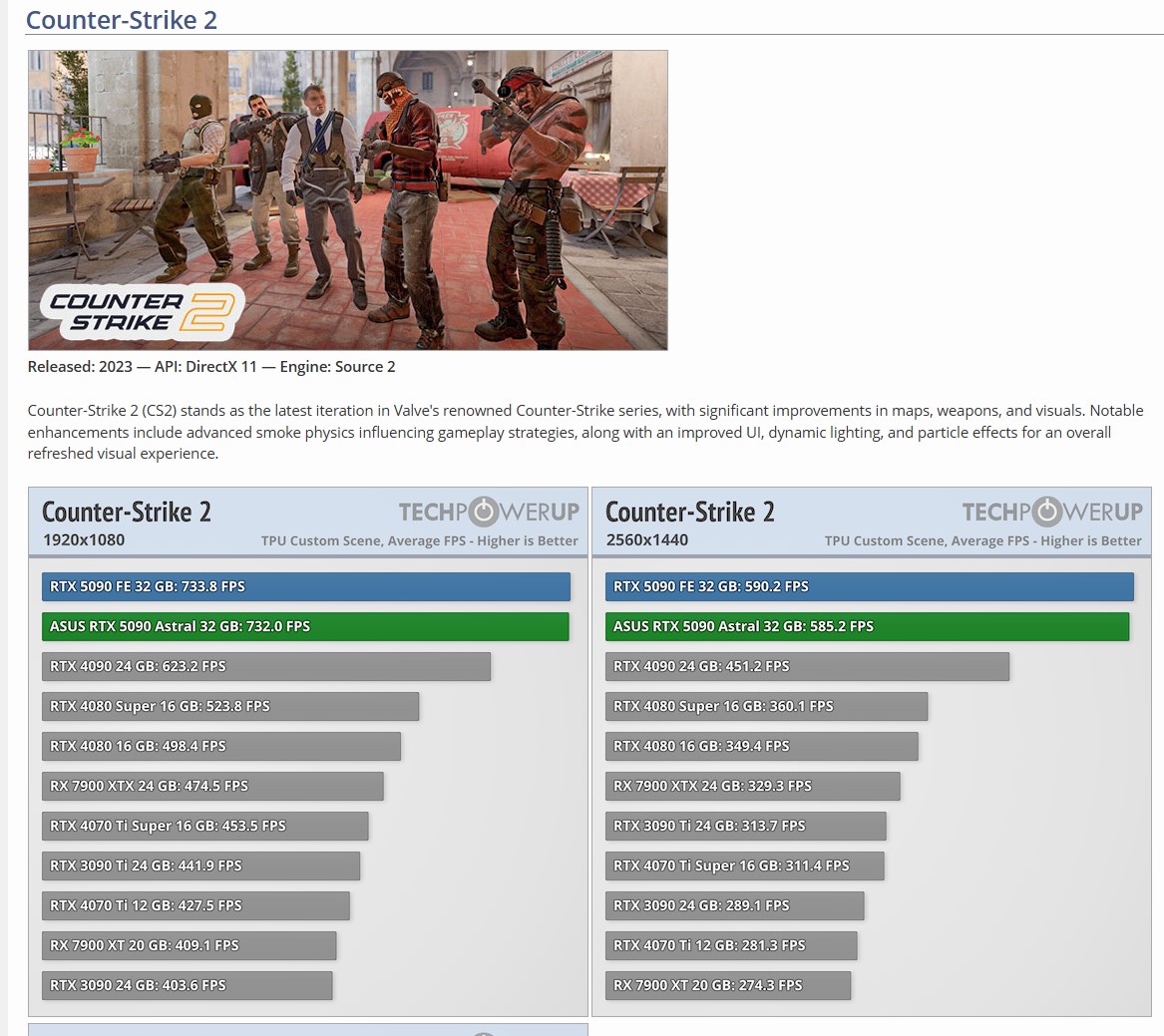The width and height of the screenshot is (1164, 1036).
Task: Click the RTX 5090 FE 590.2 FPS bar
Action: click(x=870, y=586)
